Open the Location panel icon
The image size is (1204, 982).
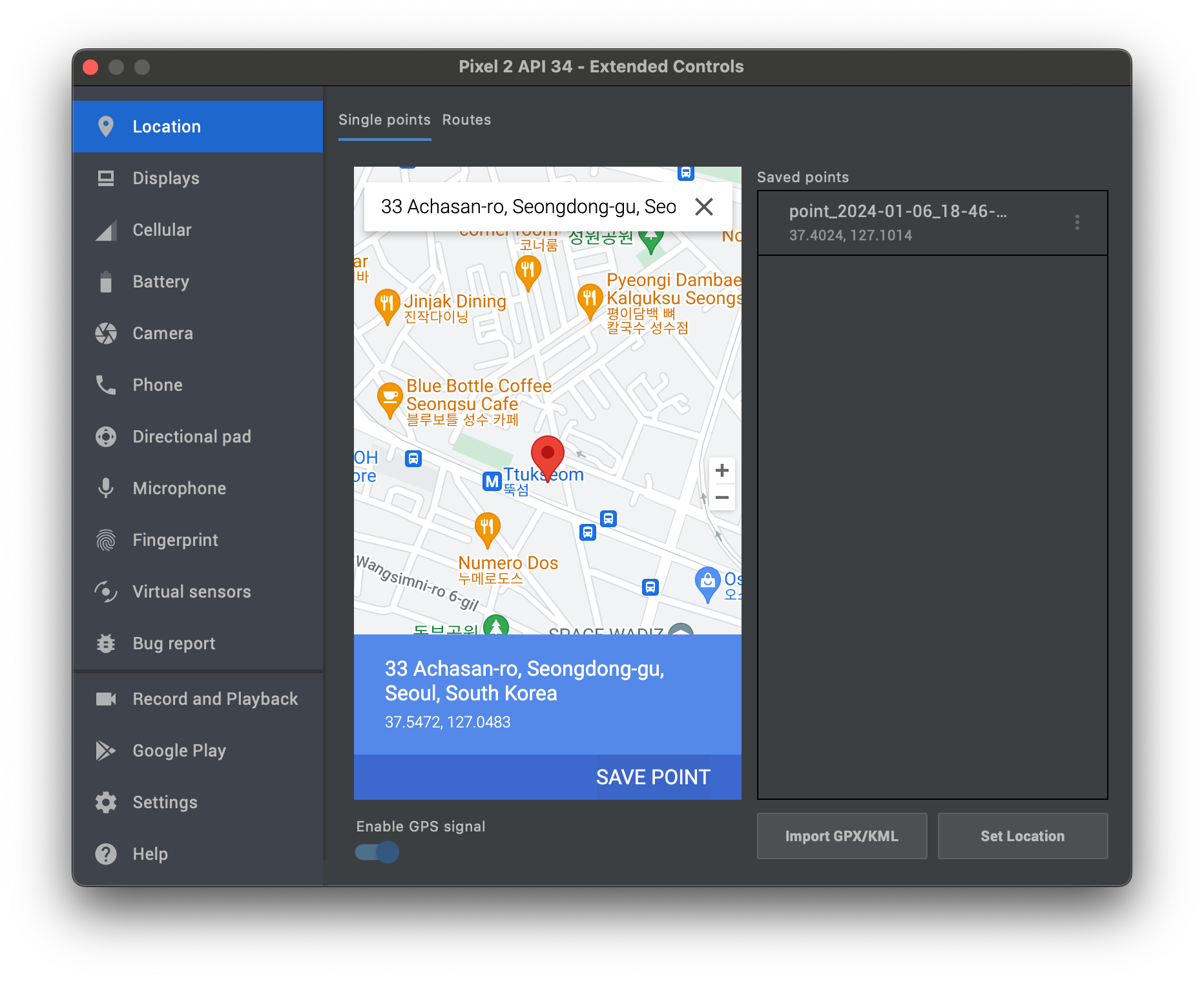tap(106, 127)
